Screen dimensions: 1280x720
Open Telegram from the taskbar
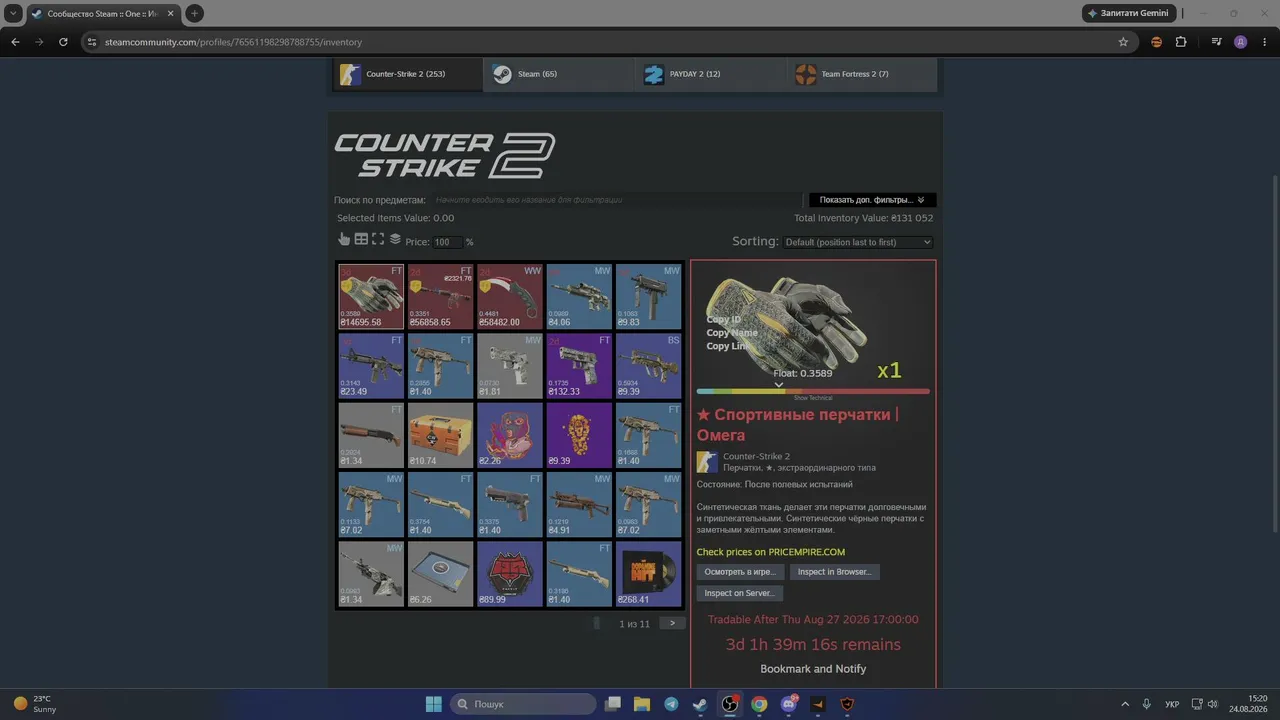(x=671, y=704)
